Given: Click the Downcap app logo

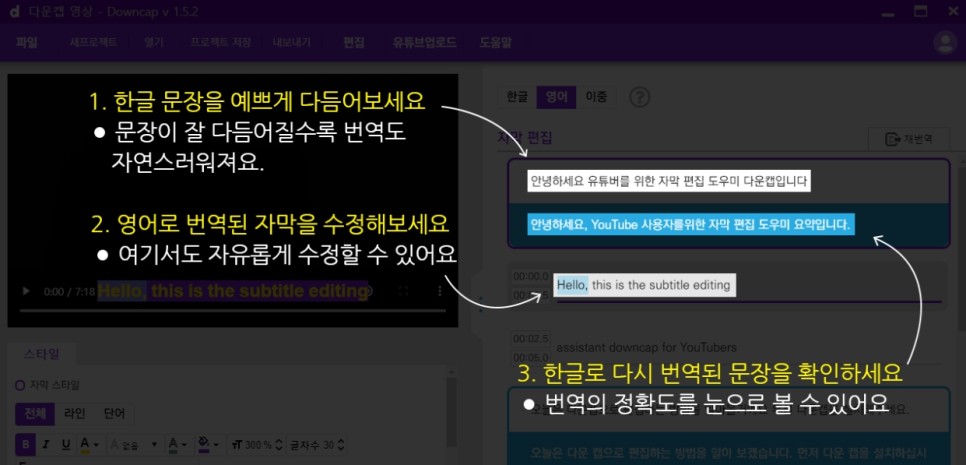Looking at the screenshot, I should click(15, 11).
